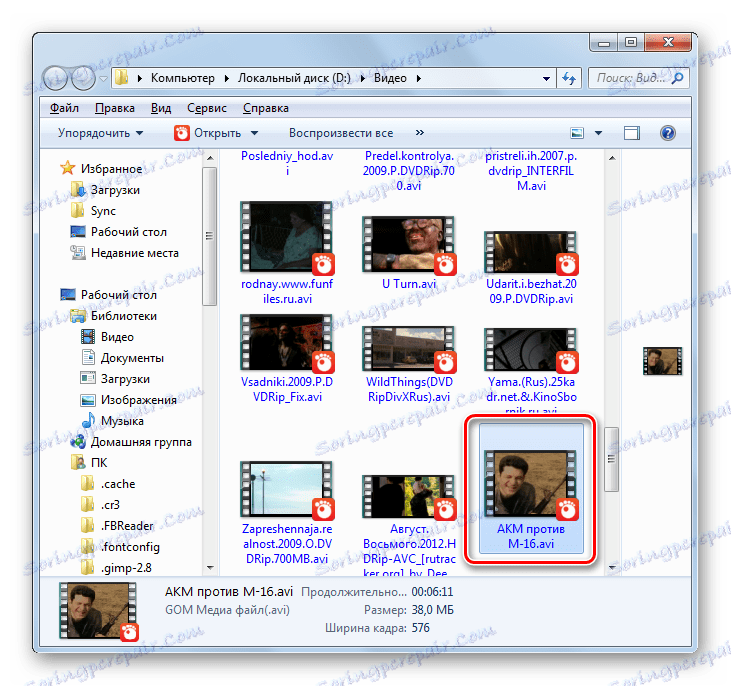
Task: Open the Документы library
Action: tap(123, 358)
